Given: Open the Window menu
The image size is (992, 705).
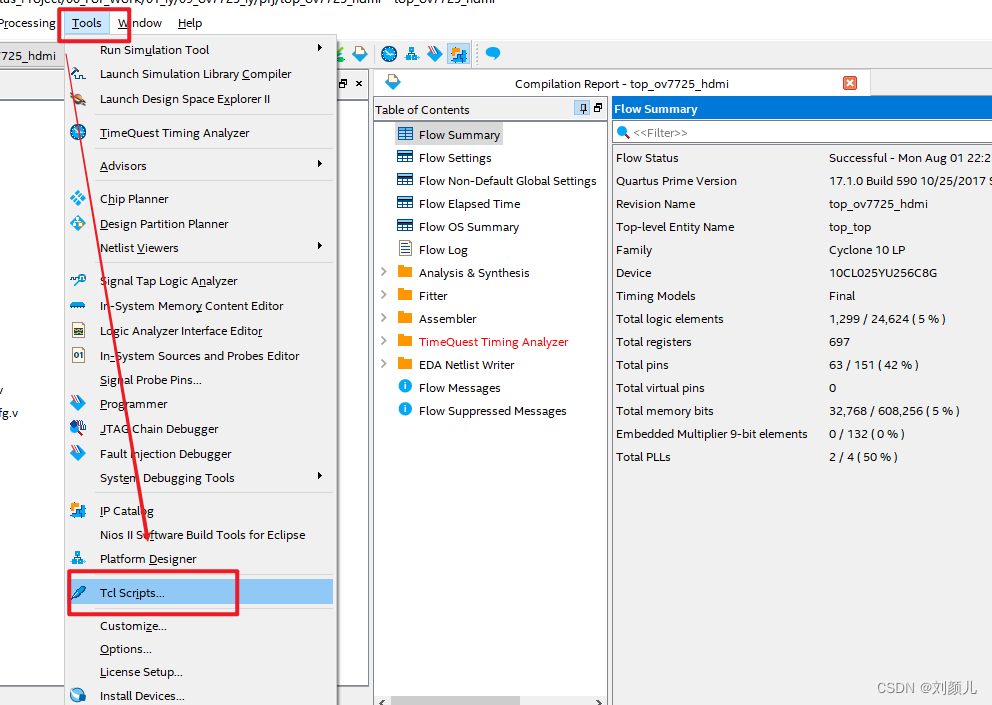Looking at the screenshot, I should (x=140, y=23).
